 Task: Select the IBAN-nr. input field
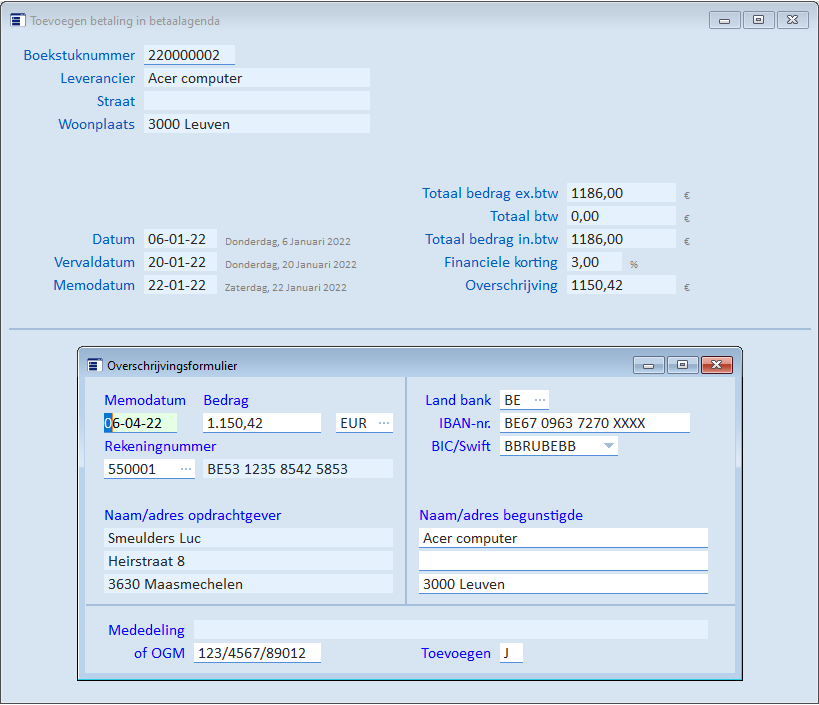tap(594, 423)
